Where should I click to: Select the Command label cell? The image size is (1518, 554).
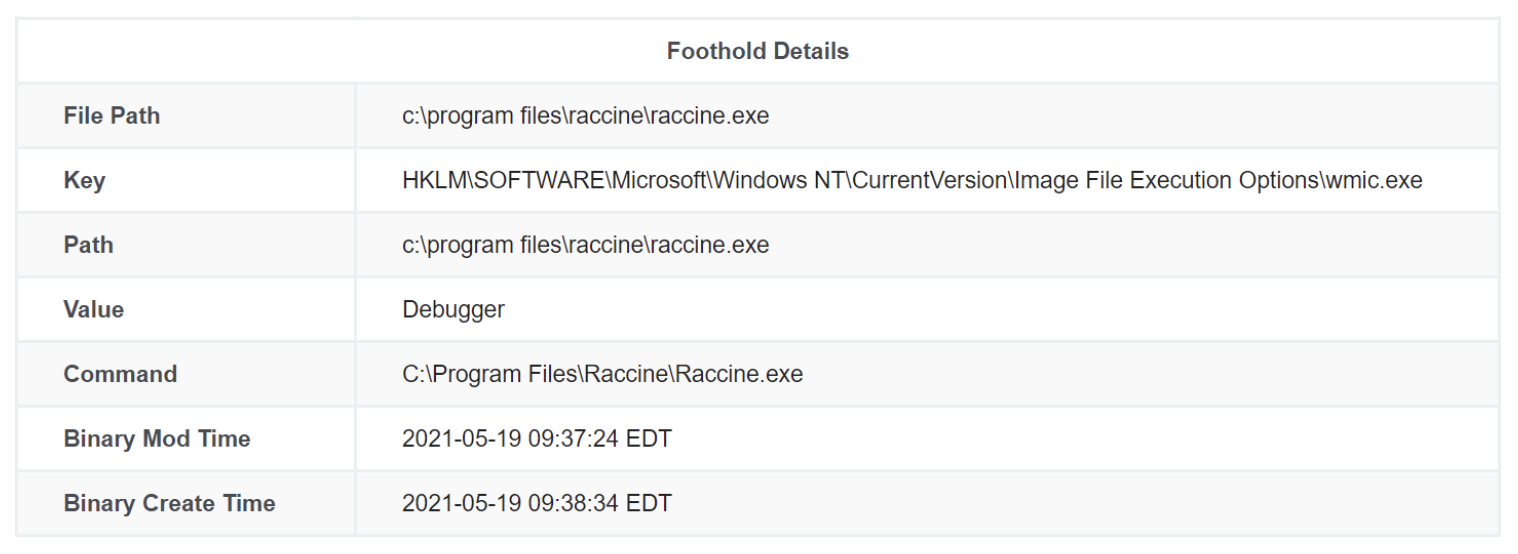click(x=186, y=374)
